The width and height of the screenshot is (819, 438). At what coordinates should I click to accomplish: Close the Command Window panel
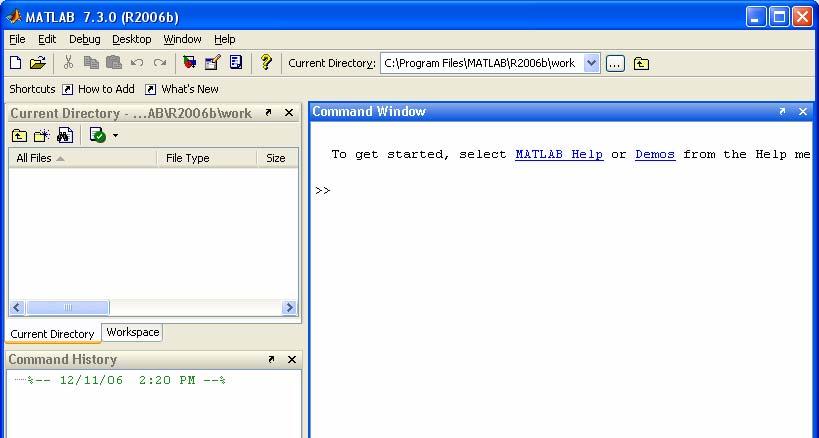pos(803,111)
